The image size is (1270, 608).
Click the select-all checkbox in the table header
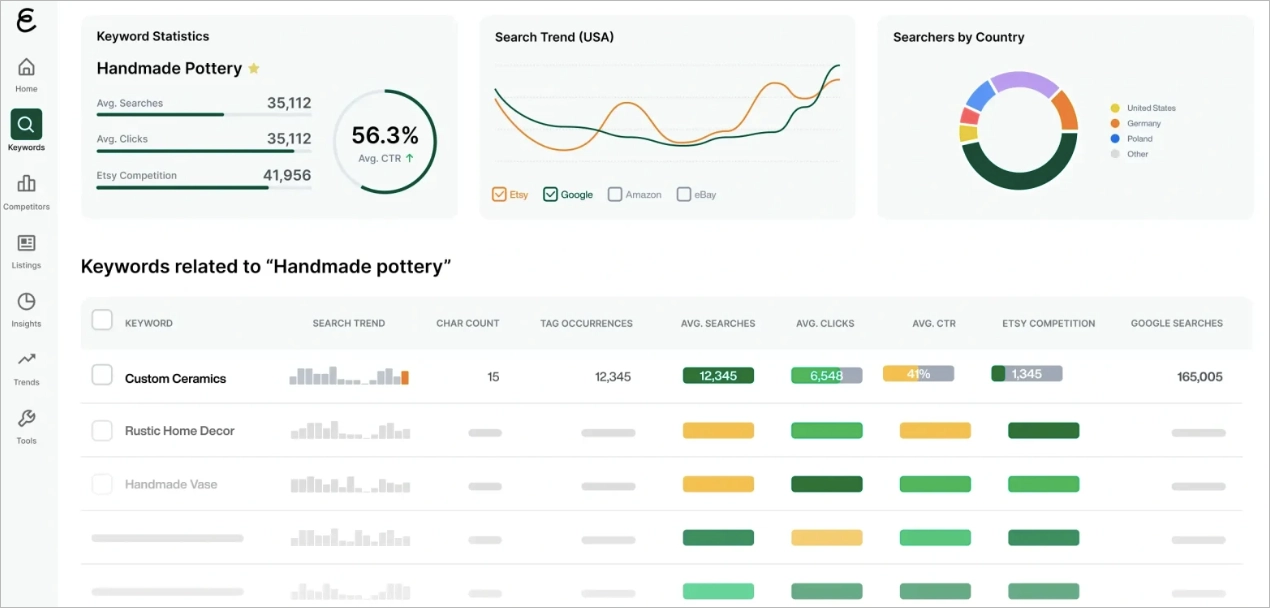(x=102, y=320)
